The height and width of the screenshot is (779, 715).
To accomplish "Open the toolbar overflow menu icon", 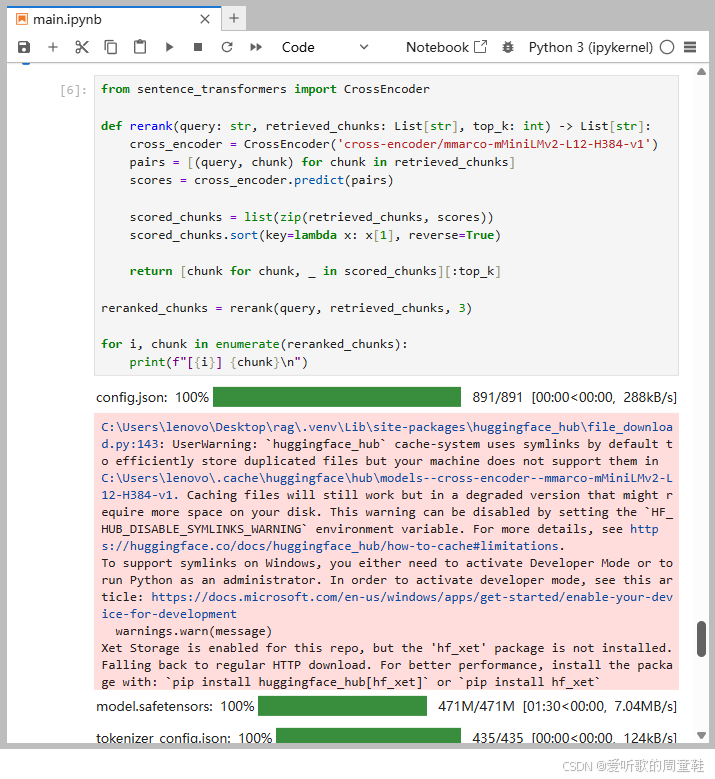I will click(690, 47).
